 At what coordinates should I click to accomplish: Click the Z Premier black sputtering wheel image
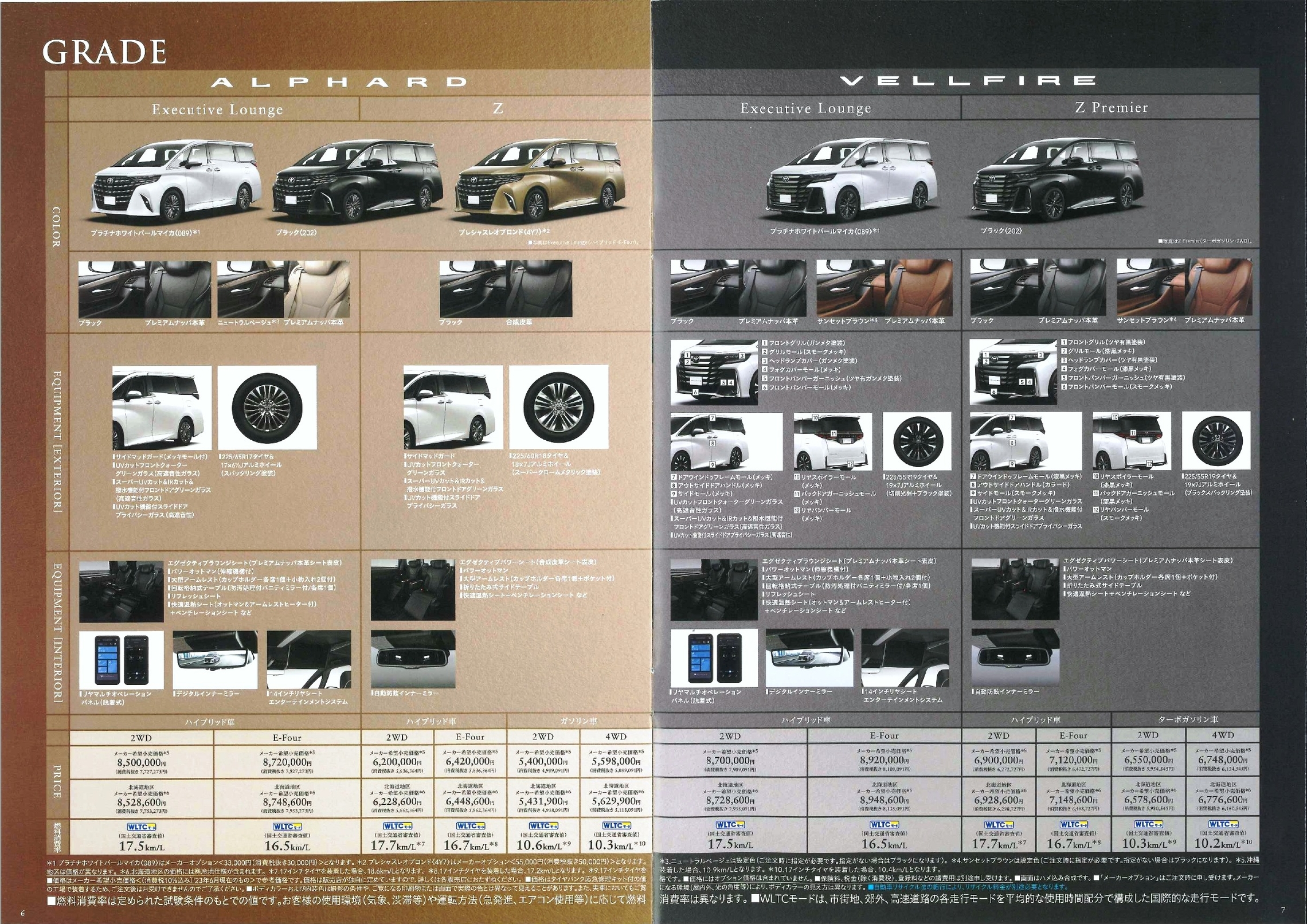1216,440
